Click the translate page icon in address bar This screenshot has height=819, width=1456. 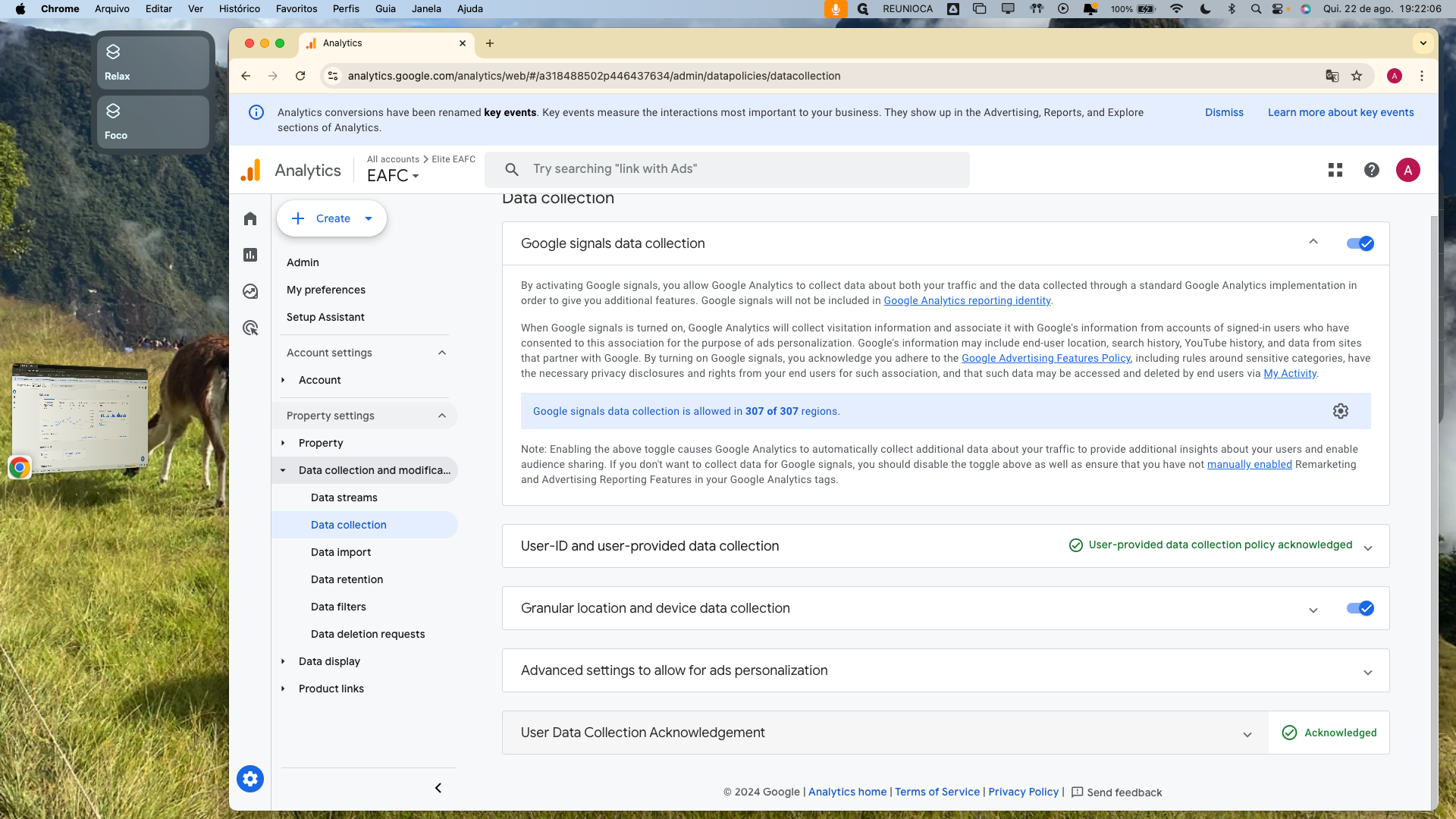1332,76
